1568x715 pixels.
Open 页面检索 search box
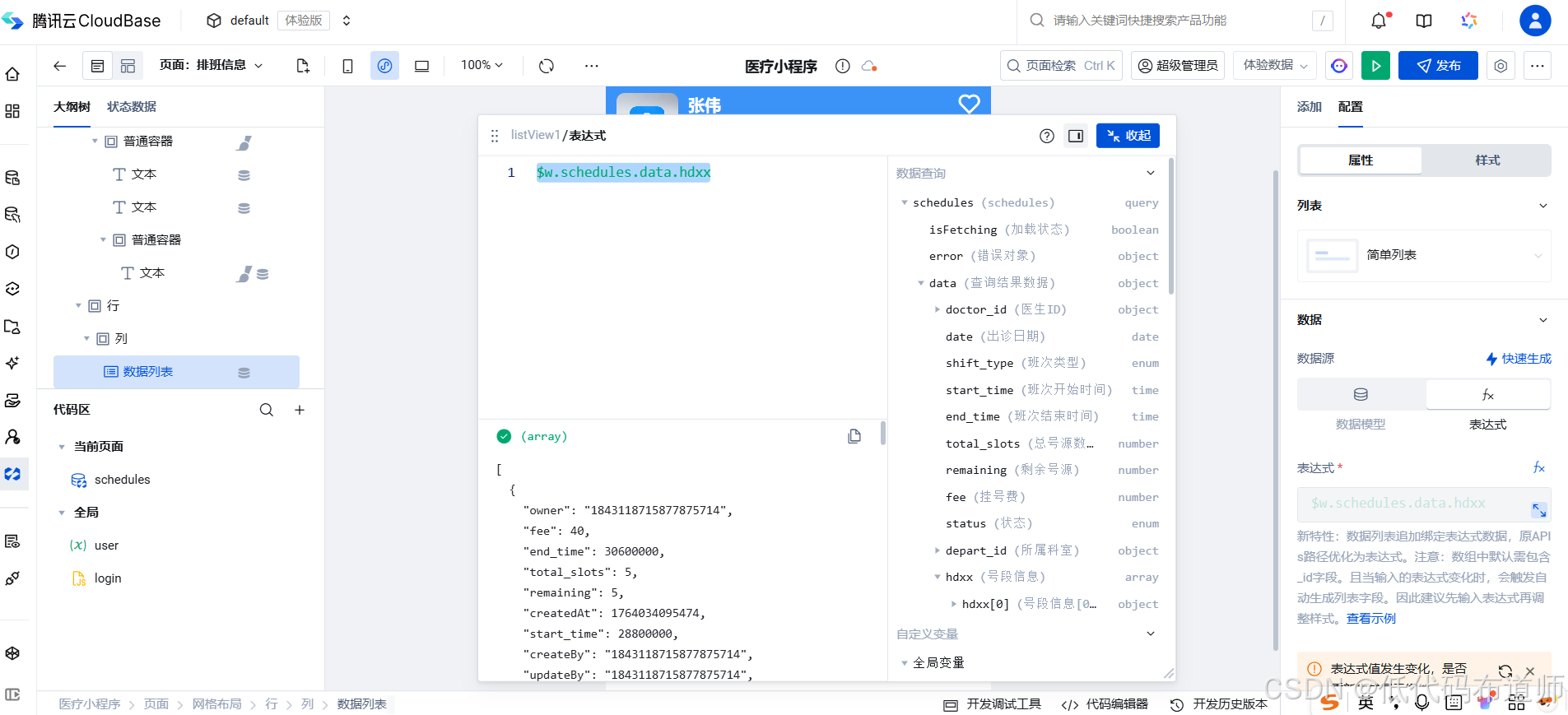(x=1061, y=66)
